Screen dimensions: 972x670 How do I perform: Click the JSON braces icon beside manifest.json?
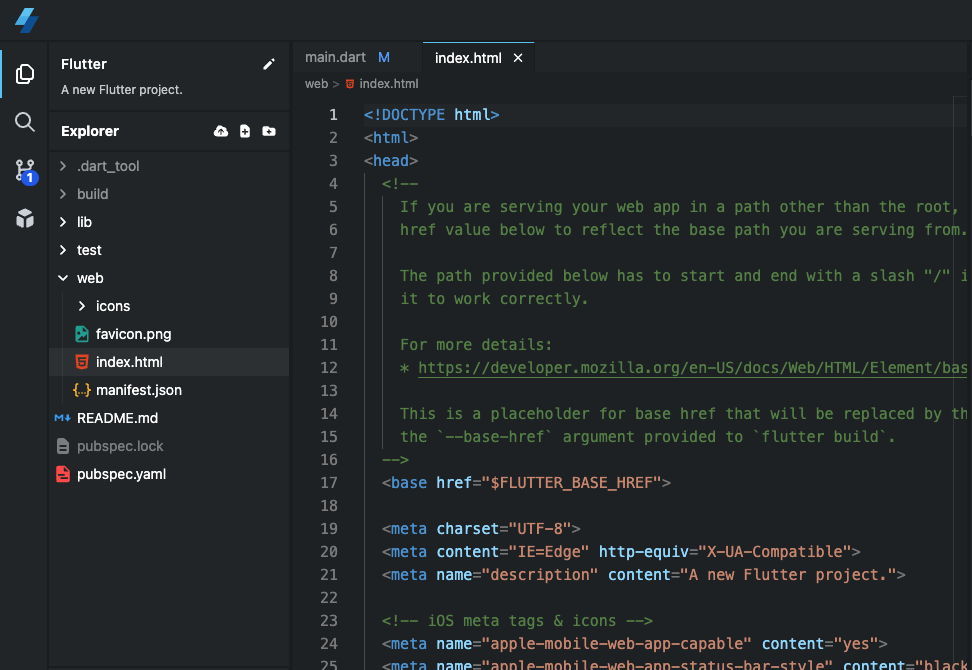[x=82, y=390]
